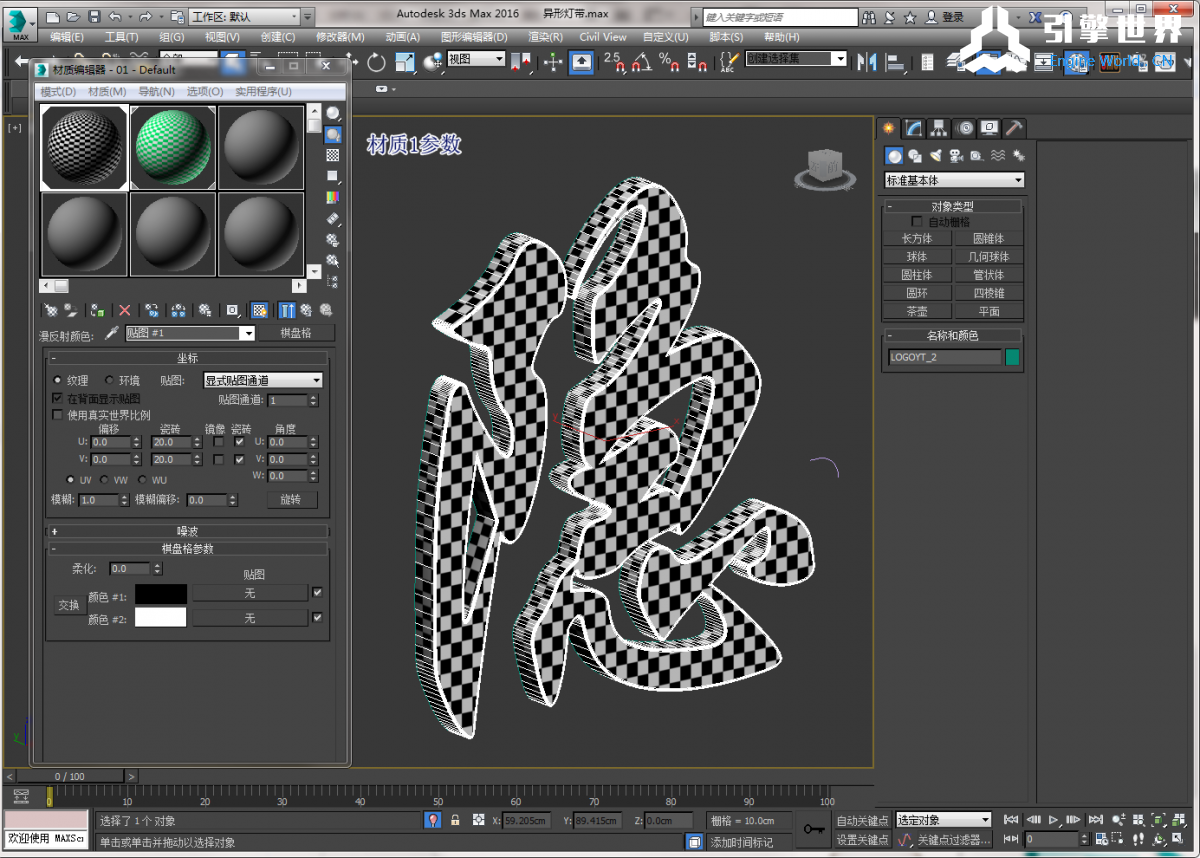Click the Align tool in main toolbar

896,62
